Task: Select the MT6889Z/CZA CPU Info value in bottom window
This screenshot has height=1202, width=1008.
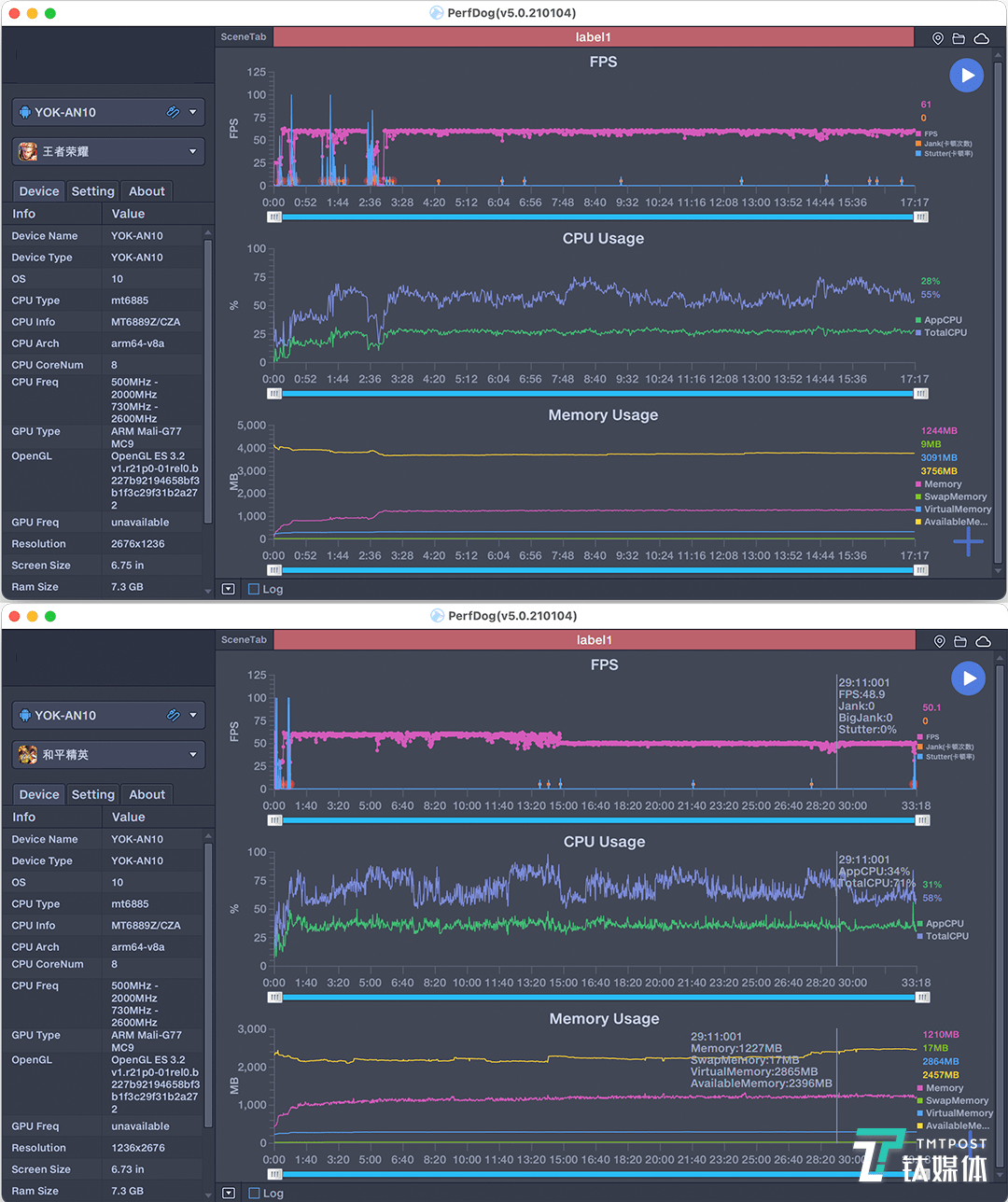Action: (146, 926)
